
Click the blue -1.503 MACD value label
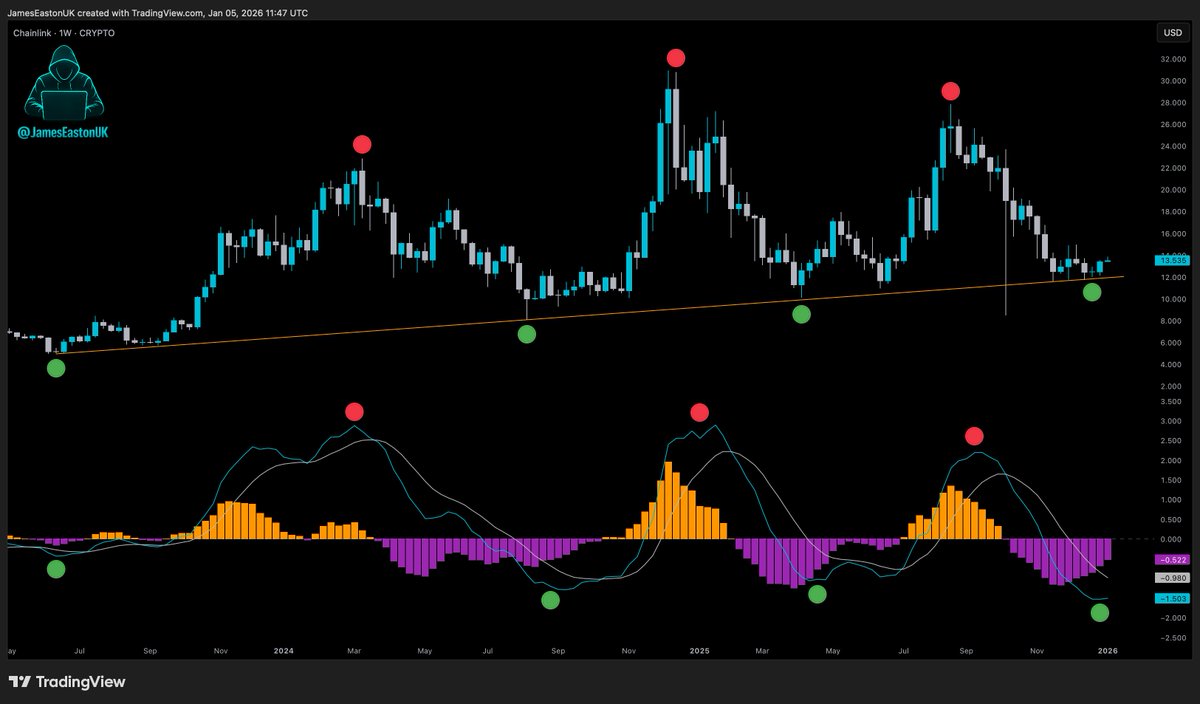(1171, 598)
